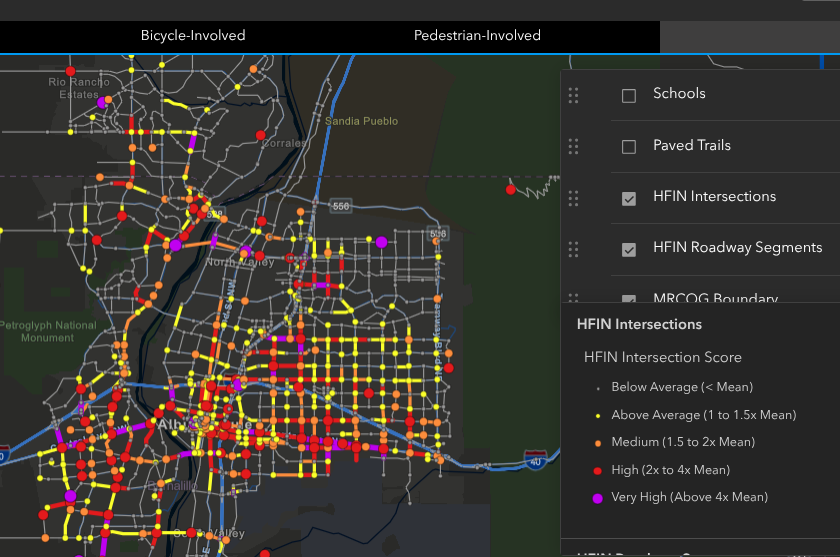The image size is (840, 557).
Task: Uncheck the HFIN Intersections layer
Action: 629,199
